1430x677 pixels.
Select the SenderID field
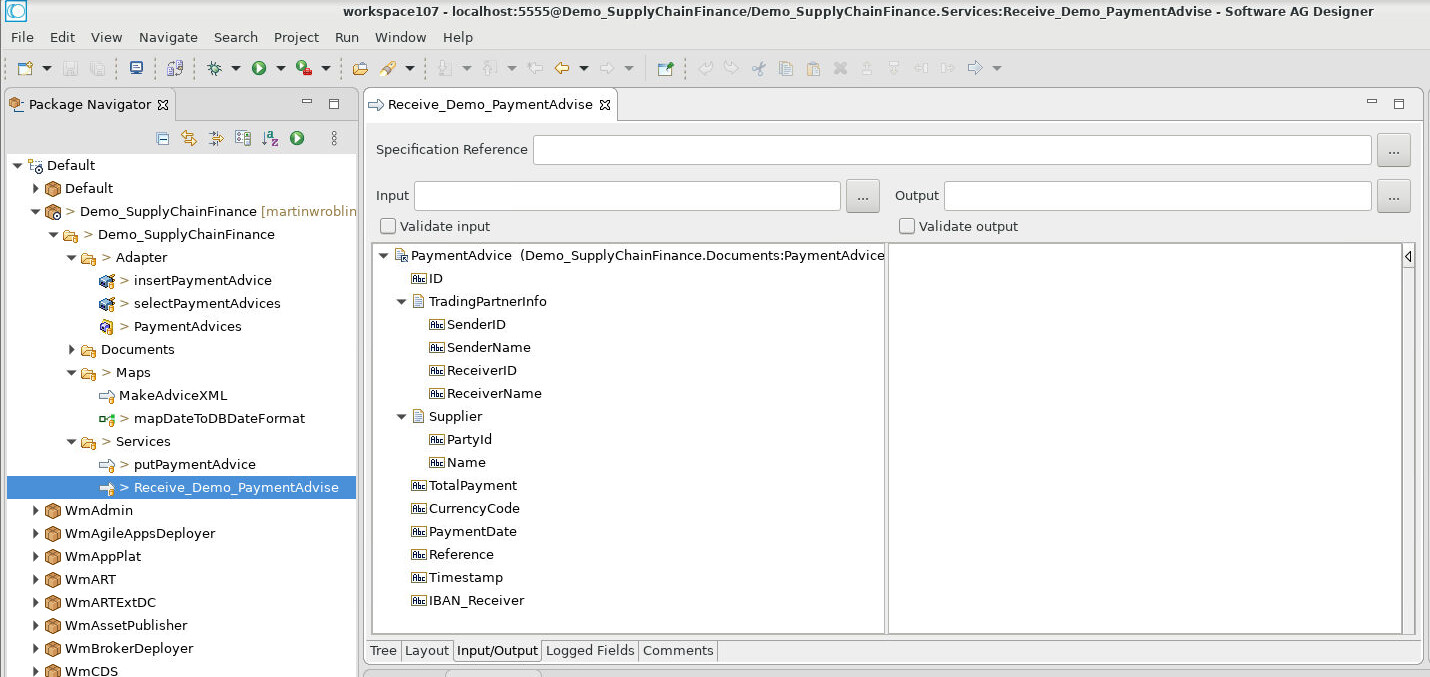[x=476, y=325]
